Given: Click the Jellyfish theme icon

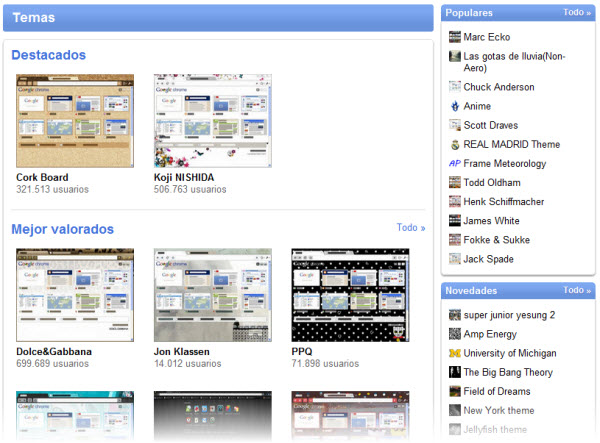Looking at the screenshot, I should (x=455, y=430).
